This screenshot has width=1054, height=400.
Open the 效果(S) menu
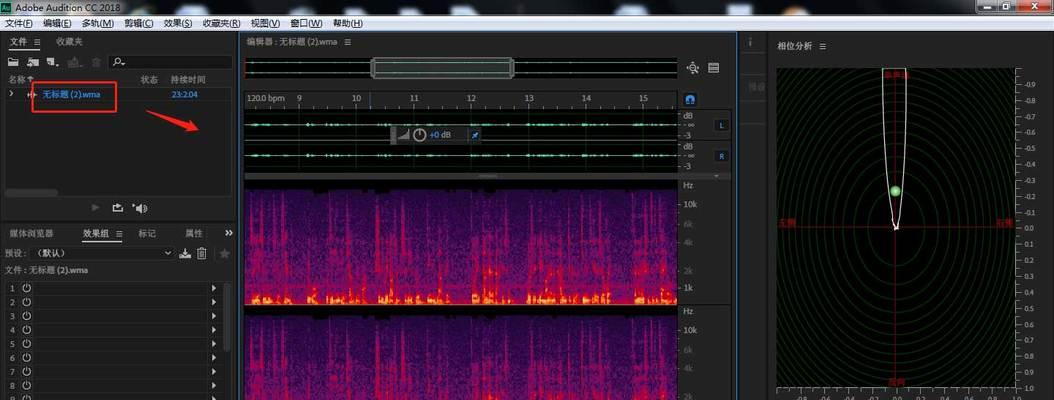click(178, 24)
